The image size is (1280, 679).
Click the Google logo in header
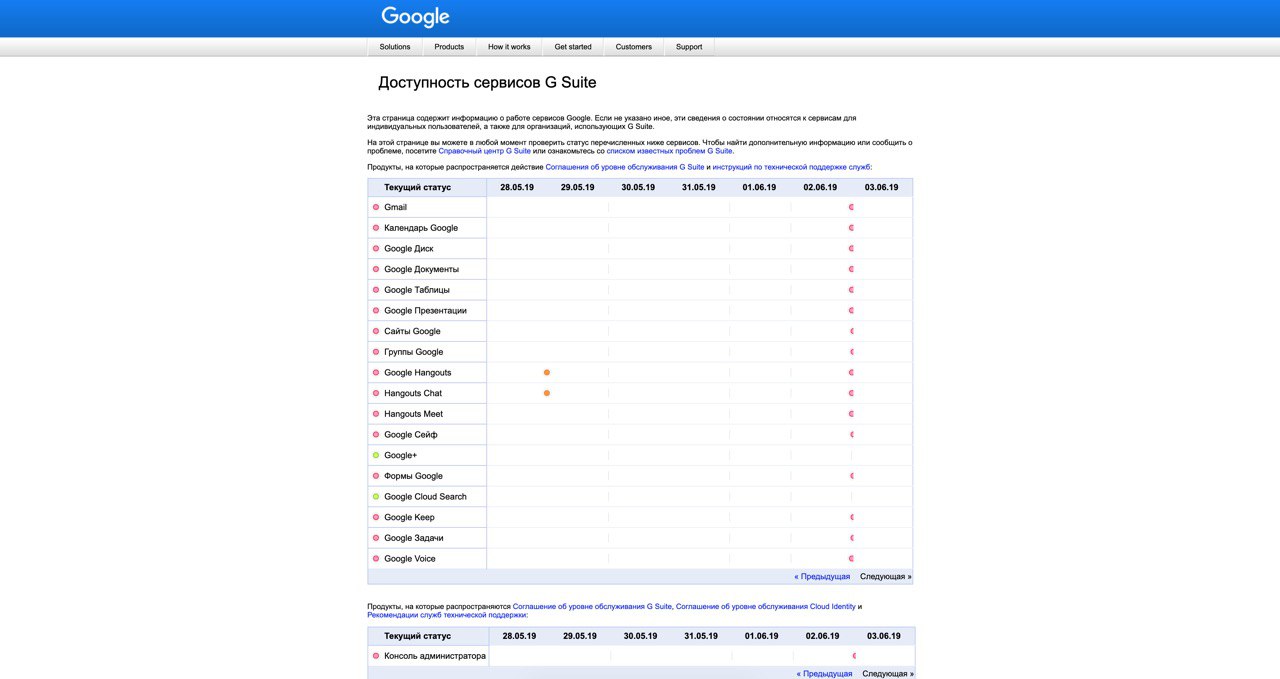pos(415,17)
